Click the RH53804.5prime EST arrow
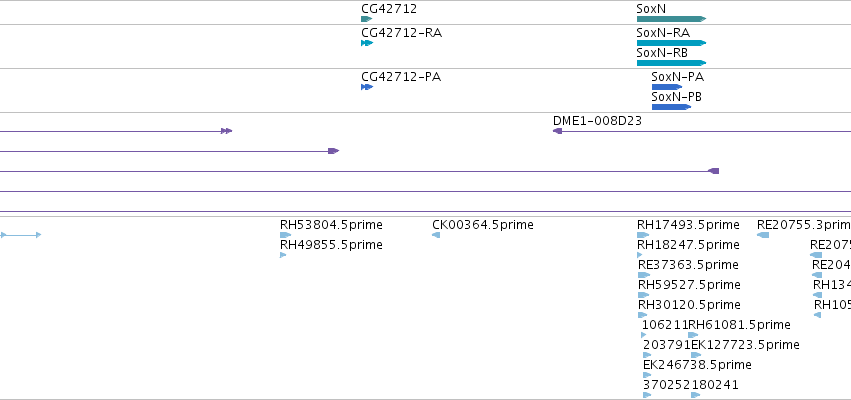The width and height of the screenshot is (851, 400). click(x=285, y=235)
